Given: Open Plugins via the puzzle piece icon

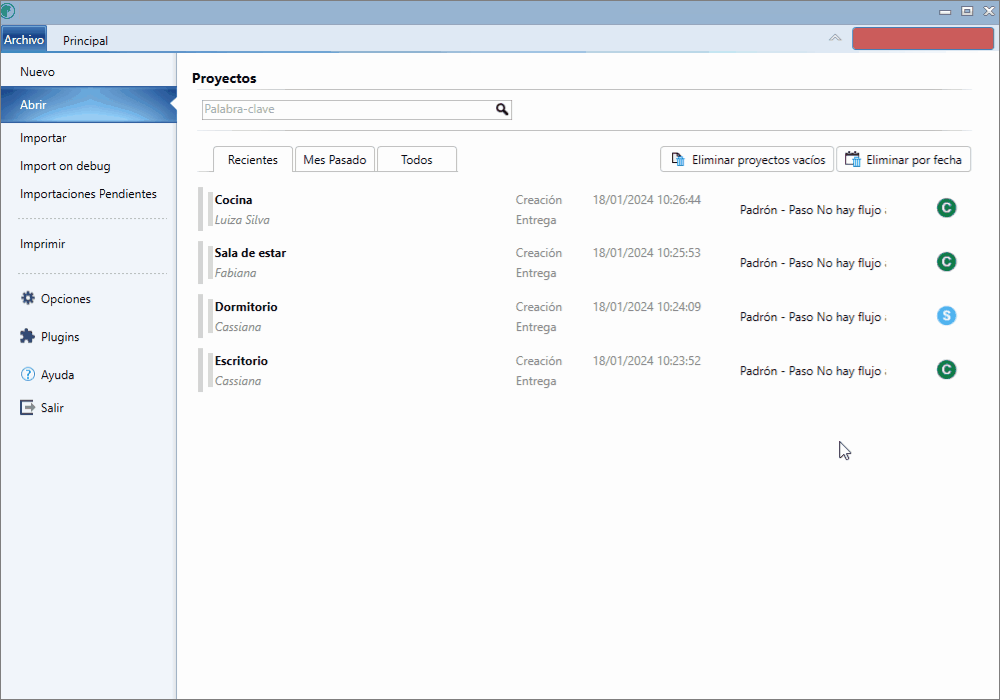Looking at the screenshot, I should 28,337.
